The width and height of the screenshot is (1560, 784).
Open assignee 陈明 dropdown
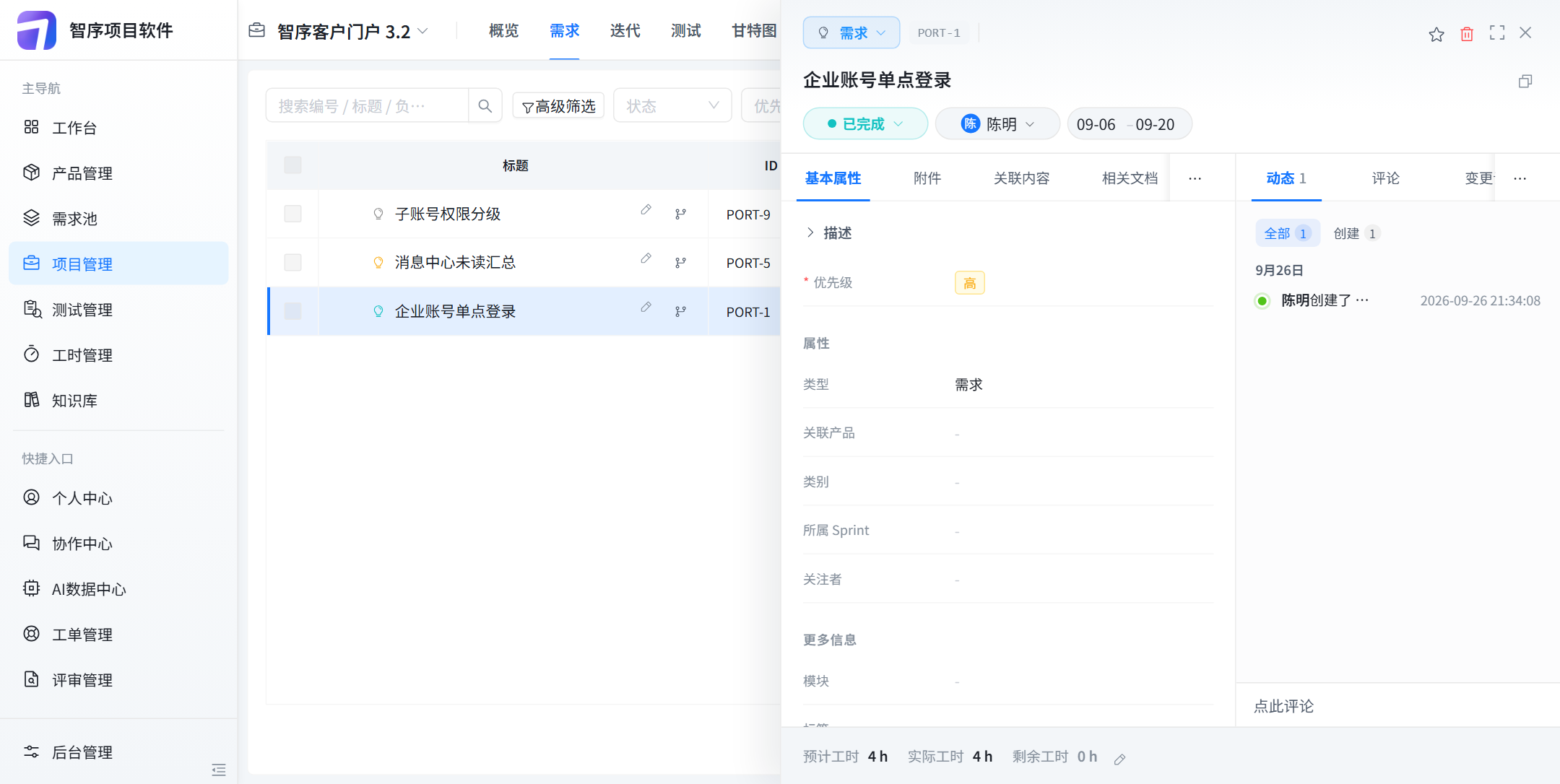997,123
